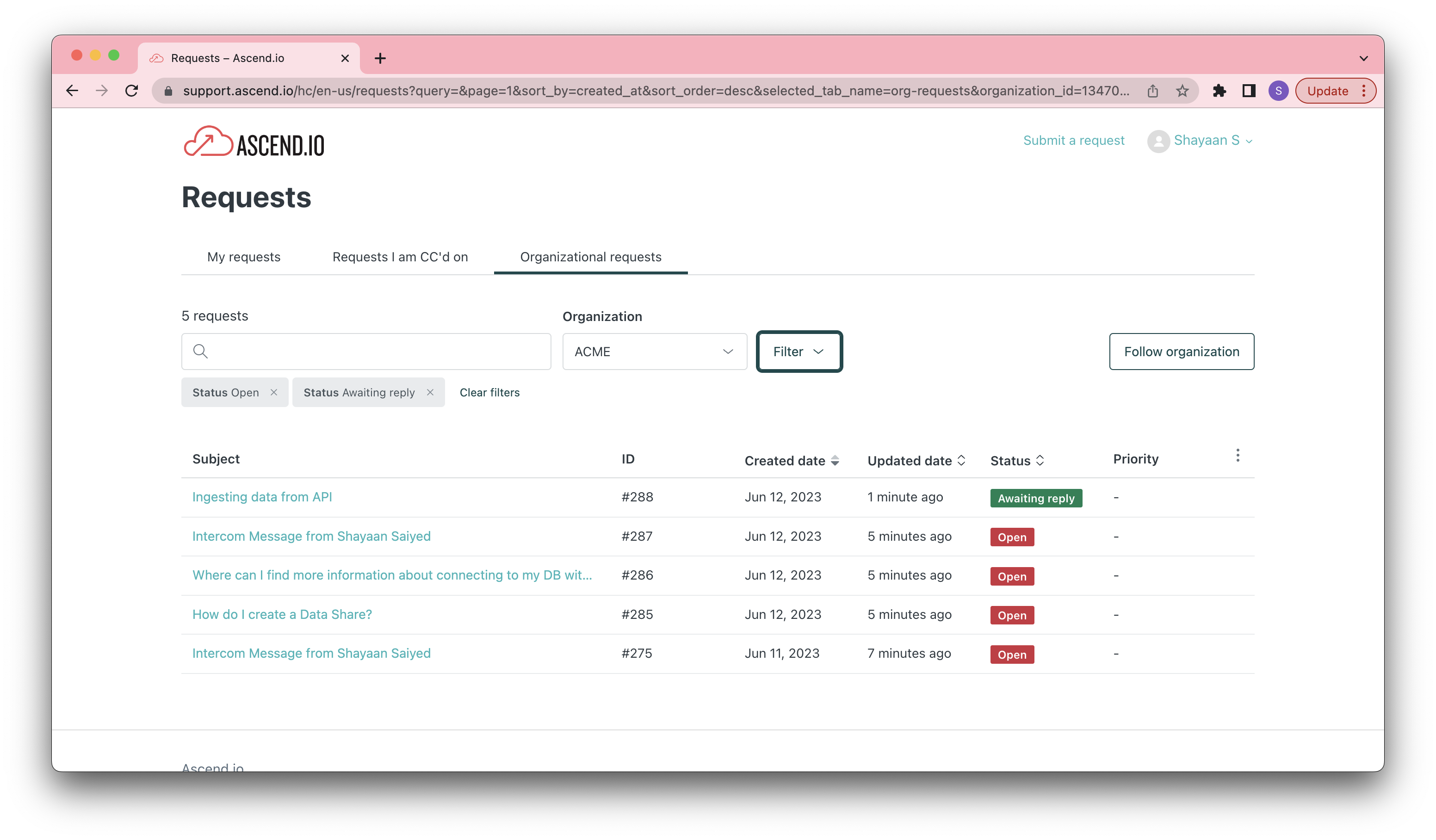Viewport: 1436px width, 840px height.
Task: Click the 1 minute ago updated cell
Action: coord(905,497)
